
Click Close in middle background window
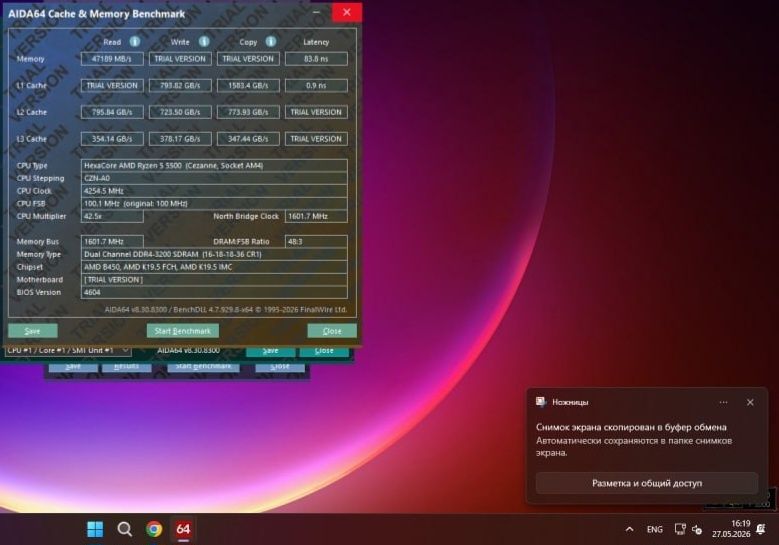[x=324, y=351]
